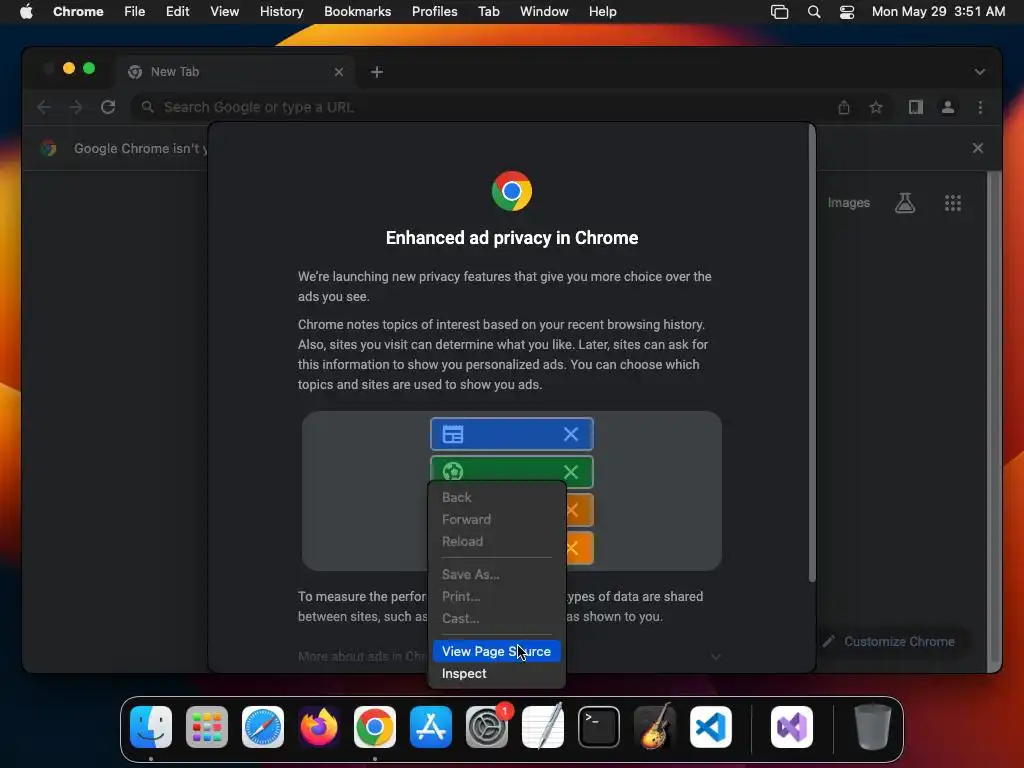Open the purple Visual Studio dock icon
1024x768 pixels.
[792, 727]
